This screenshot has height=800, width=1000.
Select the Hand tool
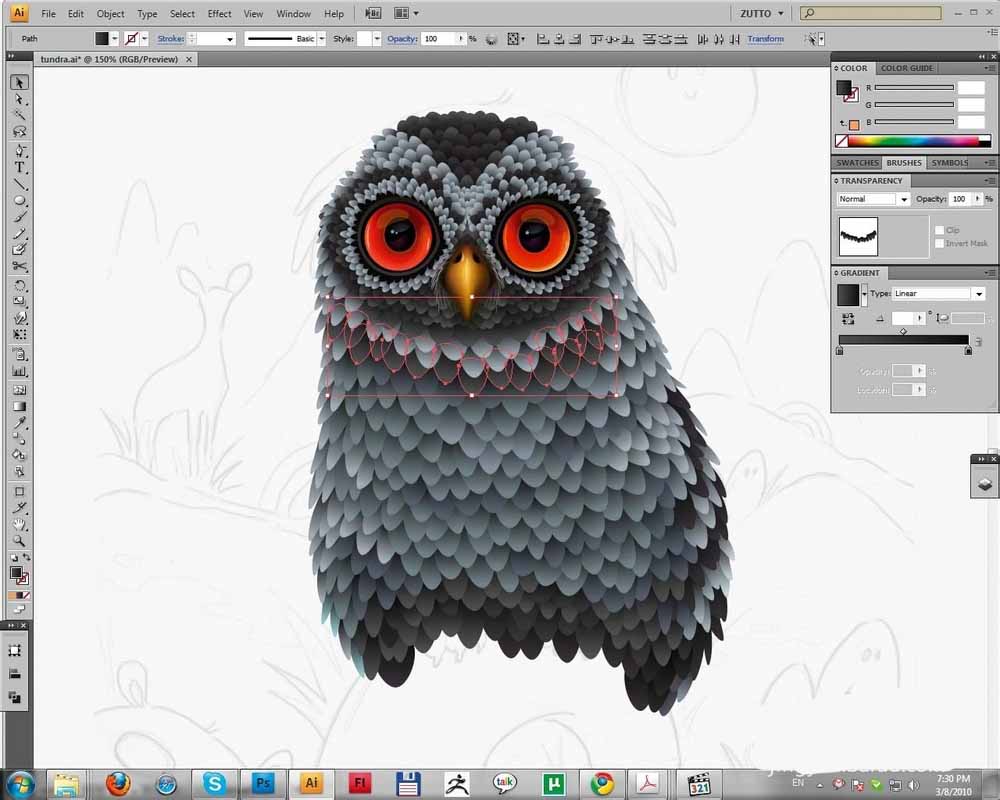(x=19, y=524)
